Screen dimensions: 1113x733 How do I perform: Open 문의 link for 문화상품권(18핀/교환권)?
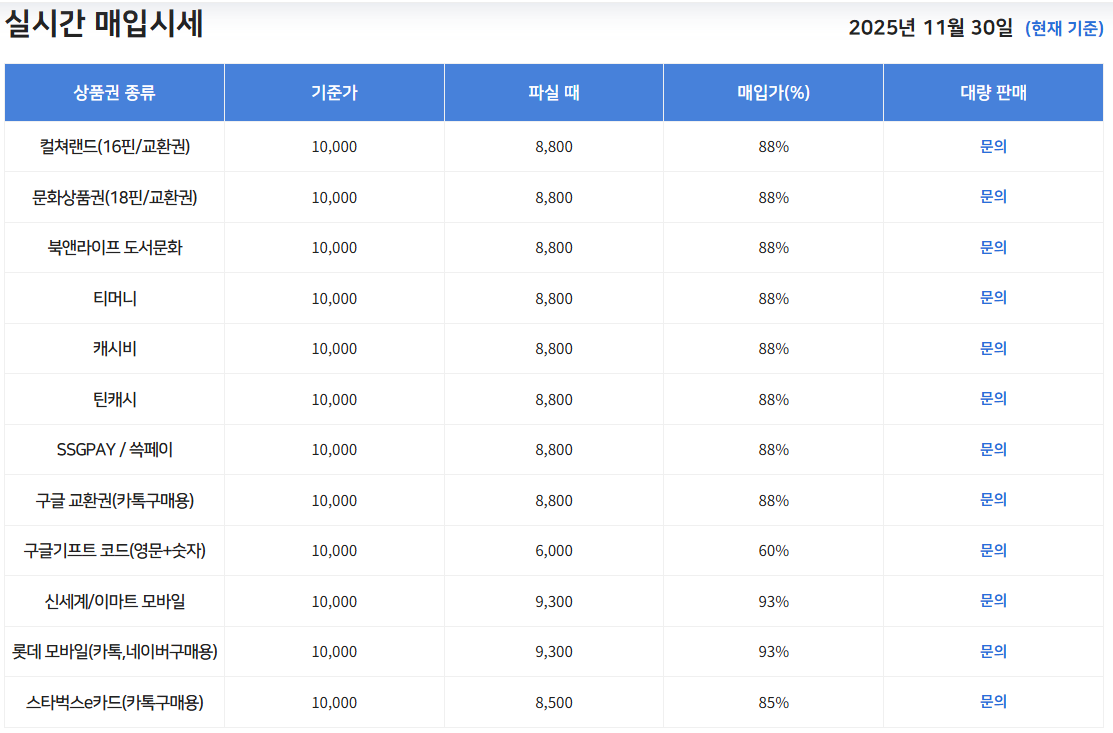pyautogui.click(x=993, y=197)
